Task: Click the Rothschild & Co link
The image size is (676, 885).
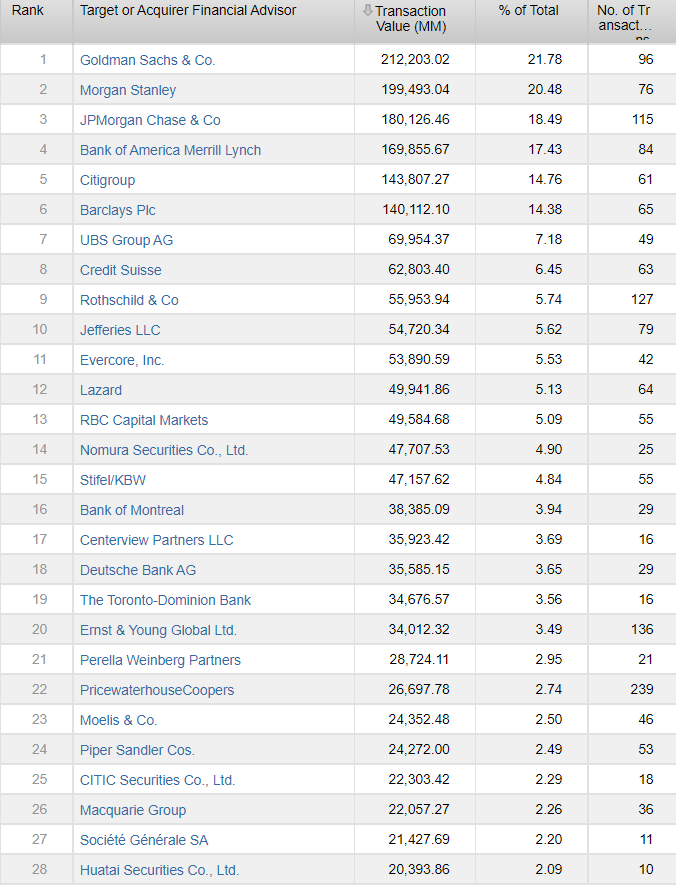Action: (129, 300)
